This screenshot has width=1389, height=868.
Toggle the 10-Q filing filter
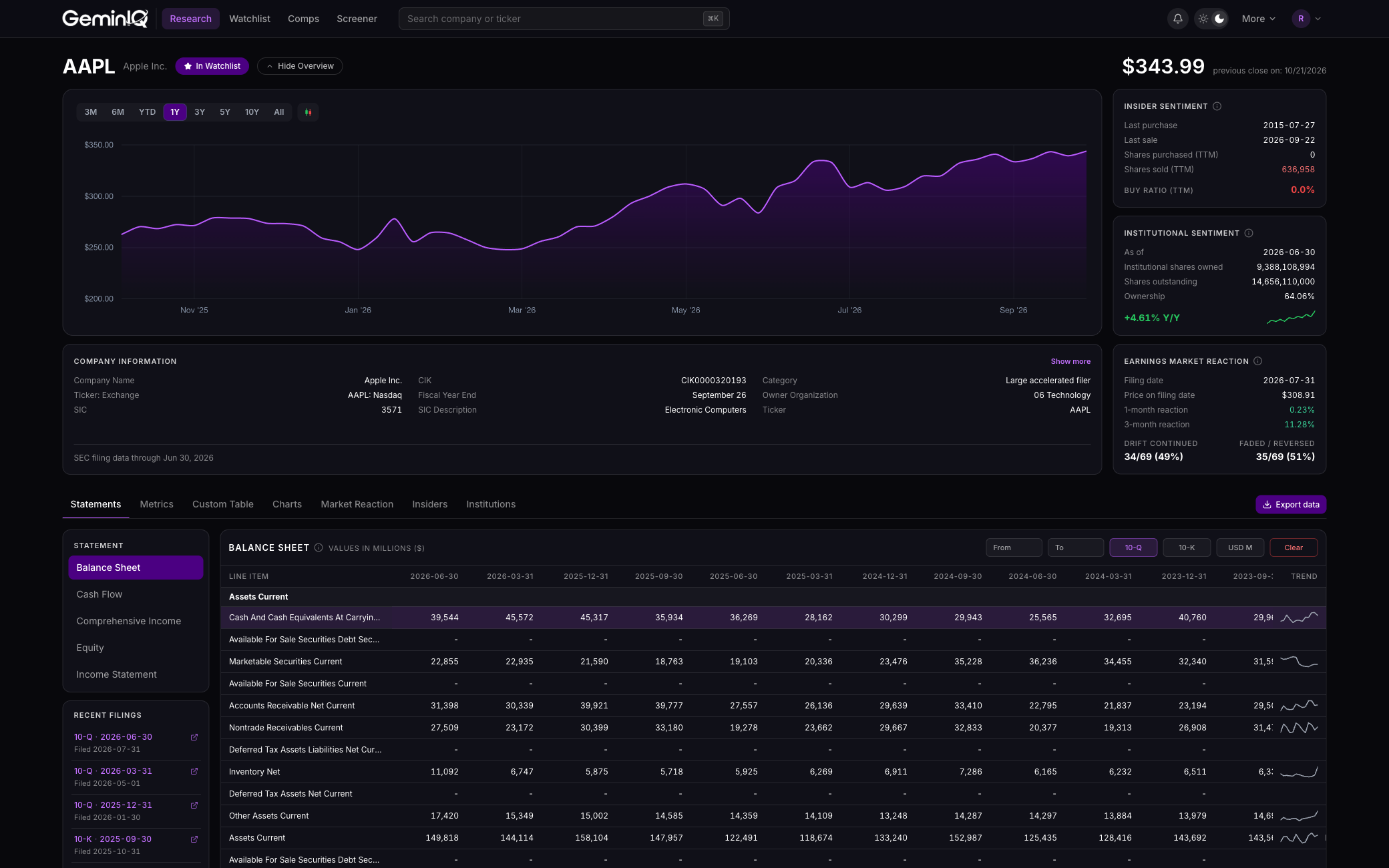click(x=1133, y=548)
